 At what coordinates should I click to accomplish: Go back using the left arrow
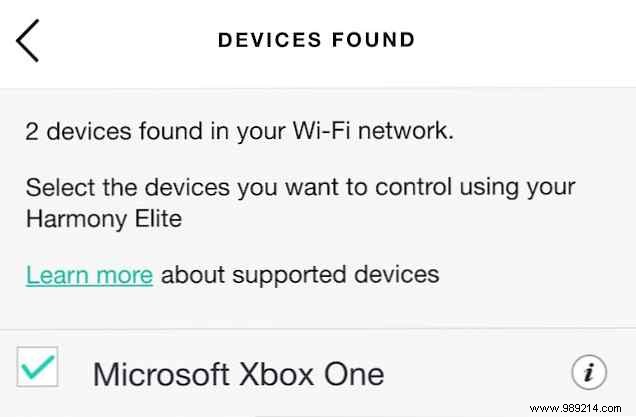[x=28, y=41]
